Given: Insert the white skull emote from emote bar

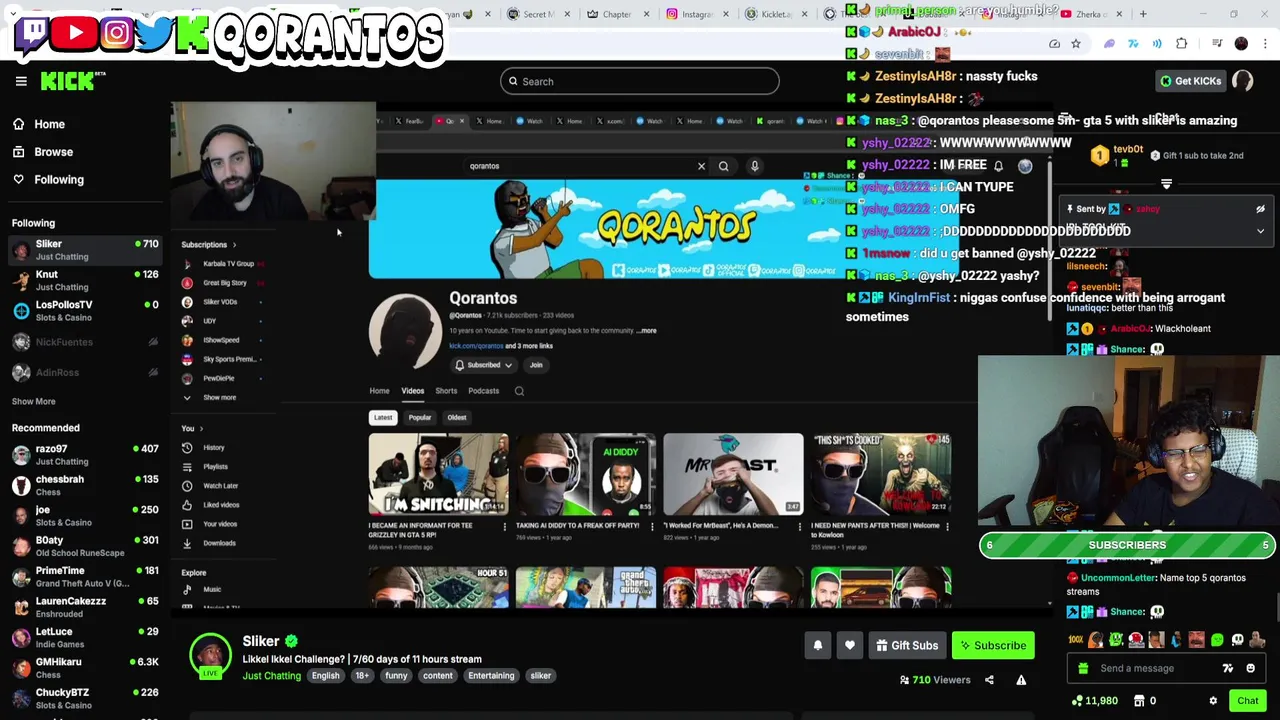Looking at the screenshot, I should (x=1237, y=640).
